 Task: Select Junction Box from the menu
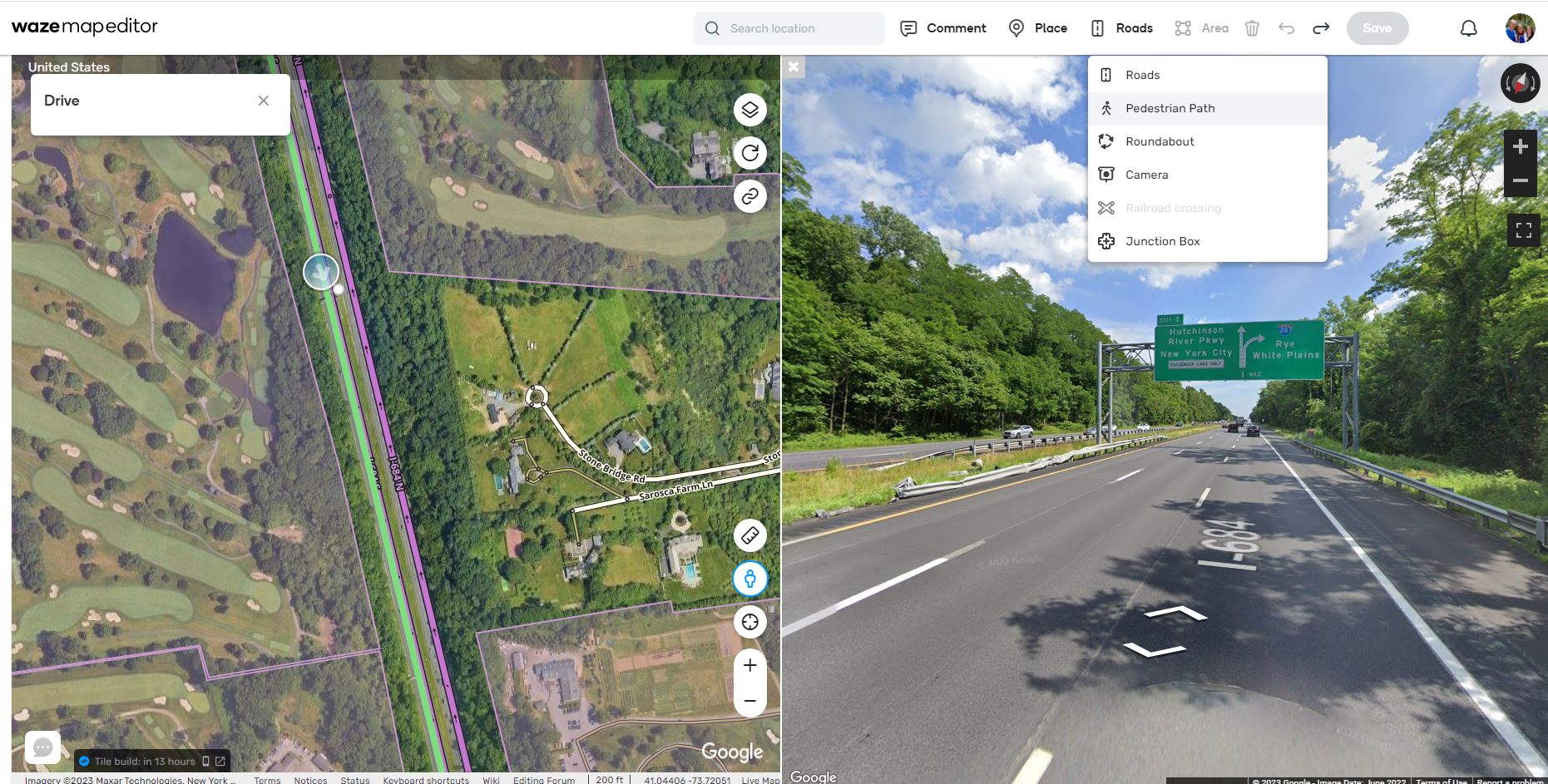1207,241
